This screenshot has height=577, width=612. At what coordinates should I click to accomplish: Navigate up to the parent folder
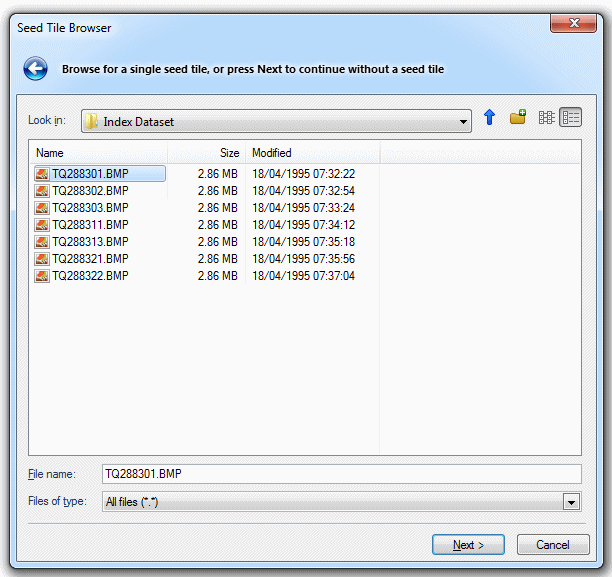[x=489, y=117]
